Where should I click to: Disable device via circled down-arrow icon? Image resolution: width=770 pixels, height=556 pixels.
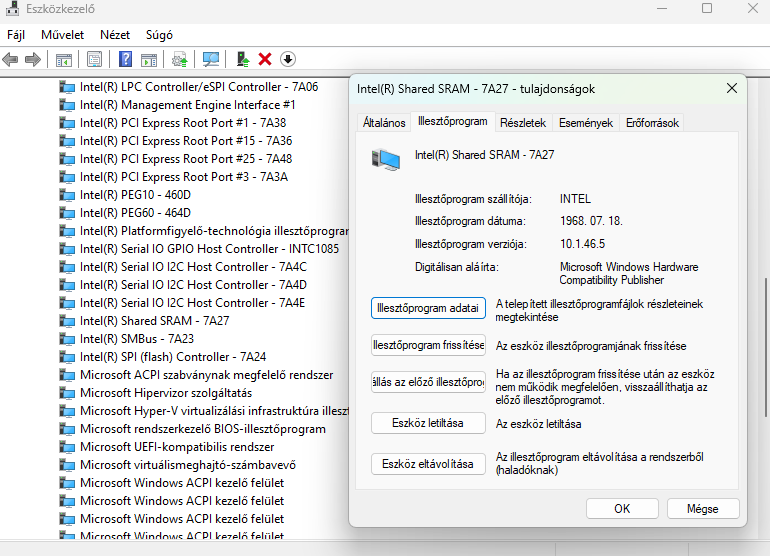tap(288, 59)
